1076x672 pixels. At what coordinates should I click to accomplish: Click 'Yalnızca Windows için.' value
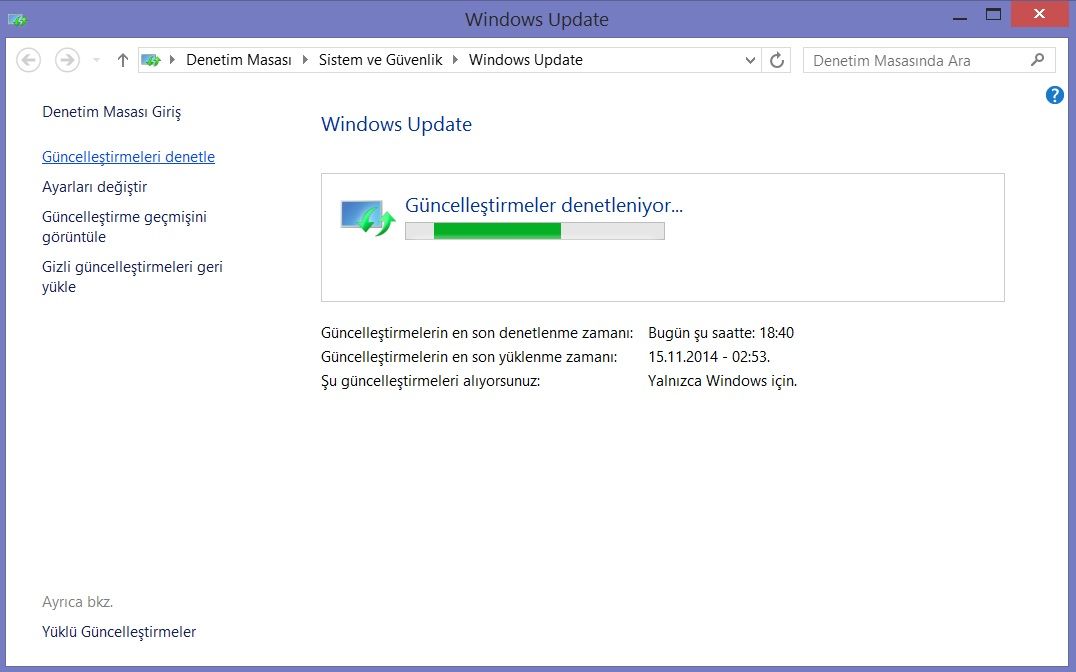click(x=723, y=381)
